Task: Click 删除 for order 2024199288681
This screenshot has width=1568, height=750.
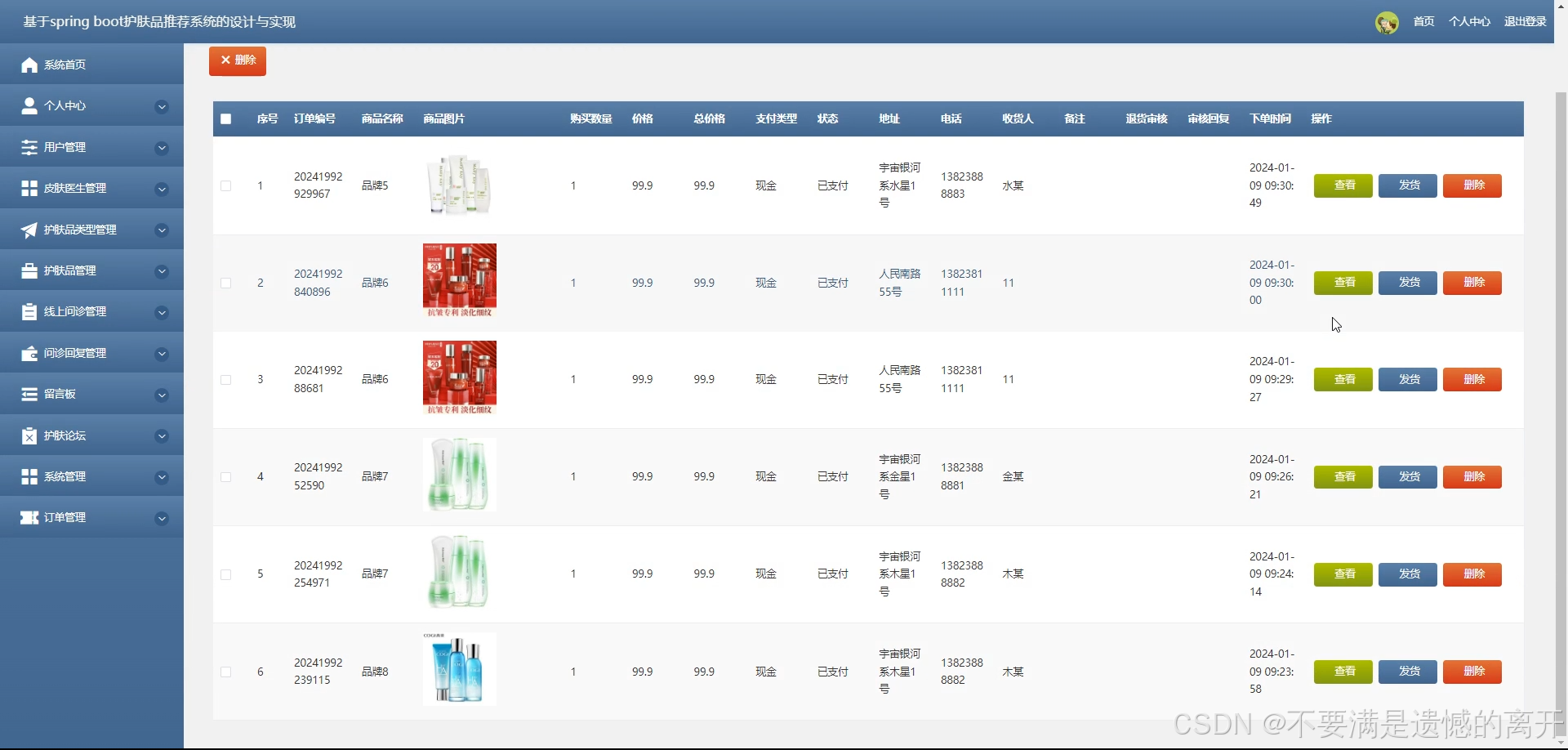Action: [1472, 379]
